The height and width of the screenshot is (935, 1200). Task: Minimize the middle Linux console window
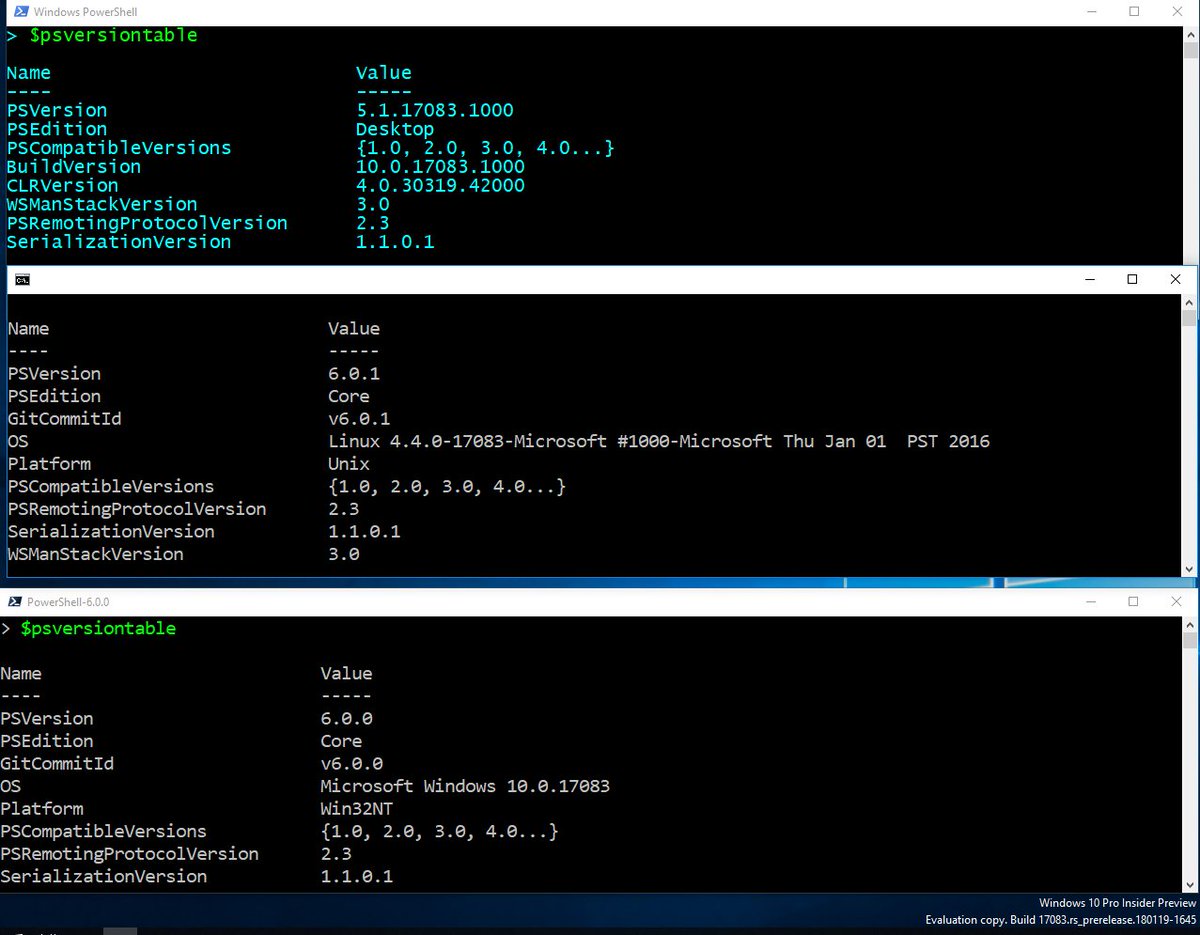1088,280
